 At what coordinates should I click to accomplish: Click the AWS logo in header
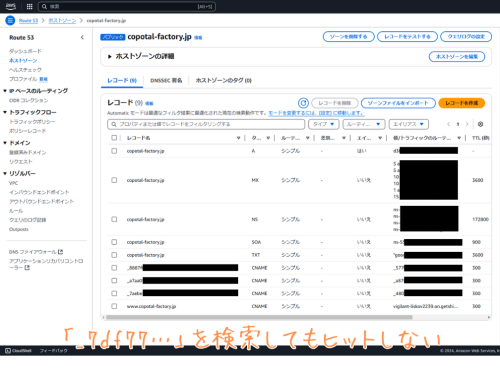pos(11,6)
